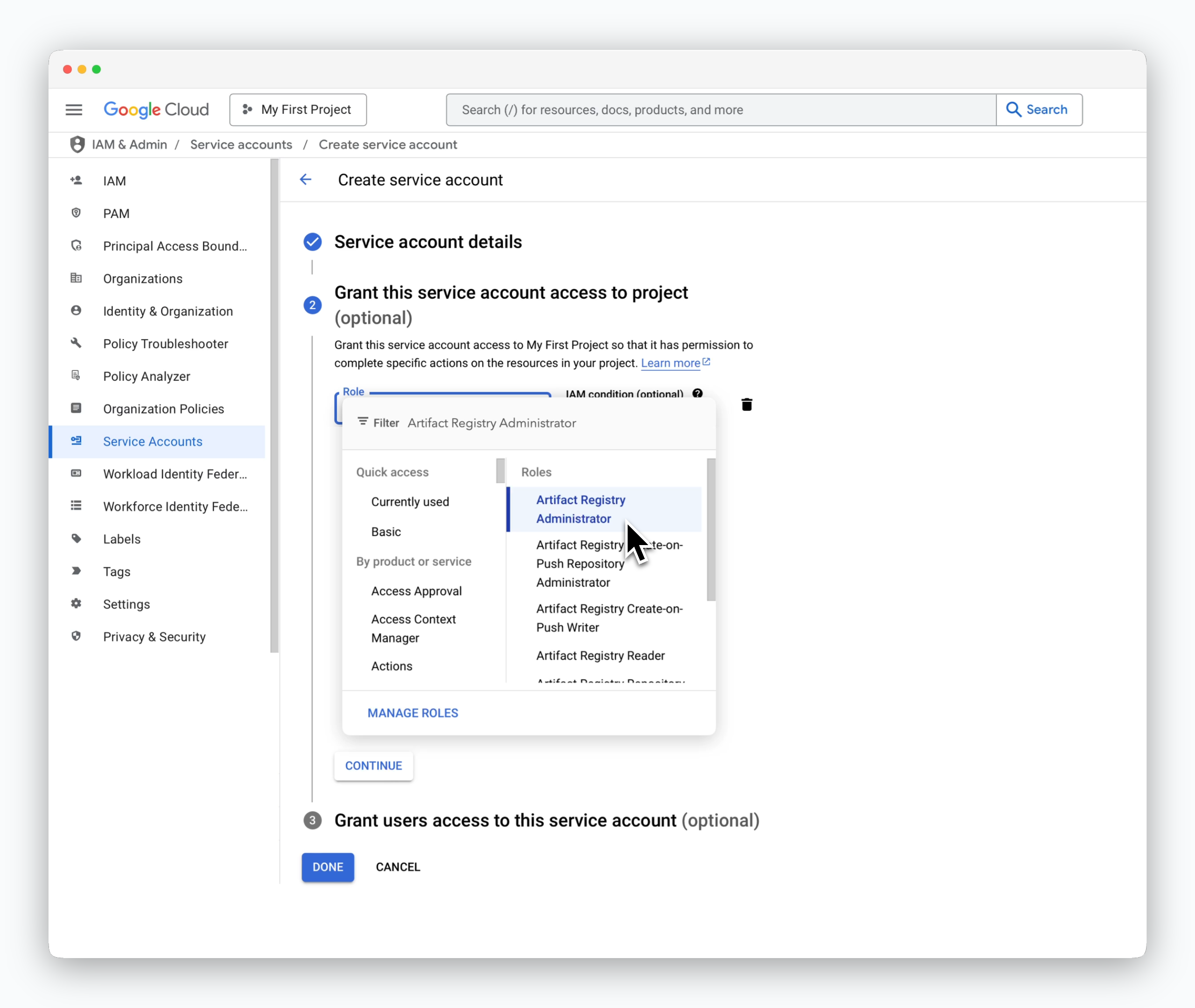Click the Roles list scrollbar

tap(711, 529)
